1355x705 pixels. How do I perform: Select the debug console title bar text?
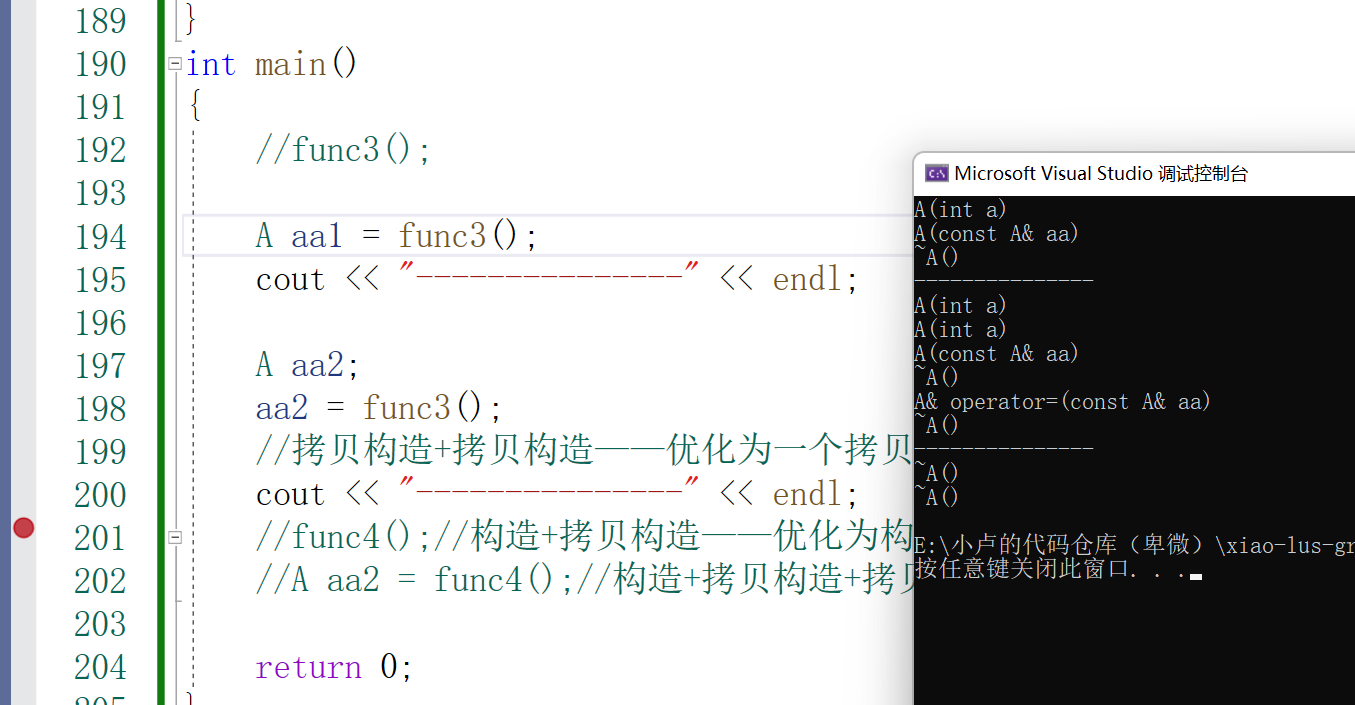click(1101, 173)
